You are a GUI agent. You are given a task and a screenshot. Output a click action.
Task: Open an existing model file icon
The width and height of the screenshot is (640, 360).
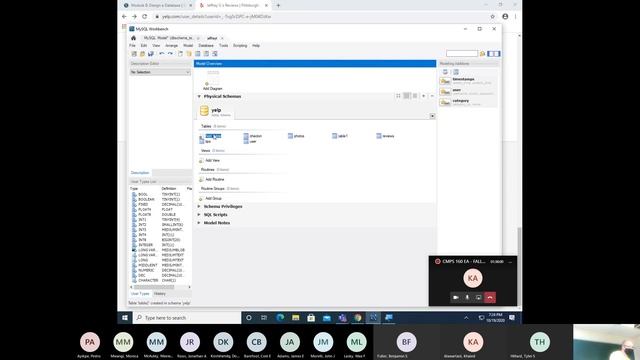click(x=142, y=54)
